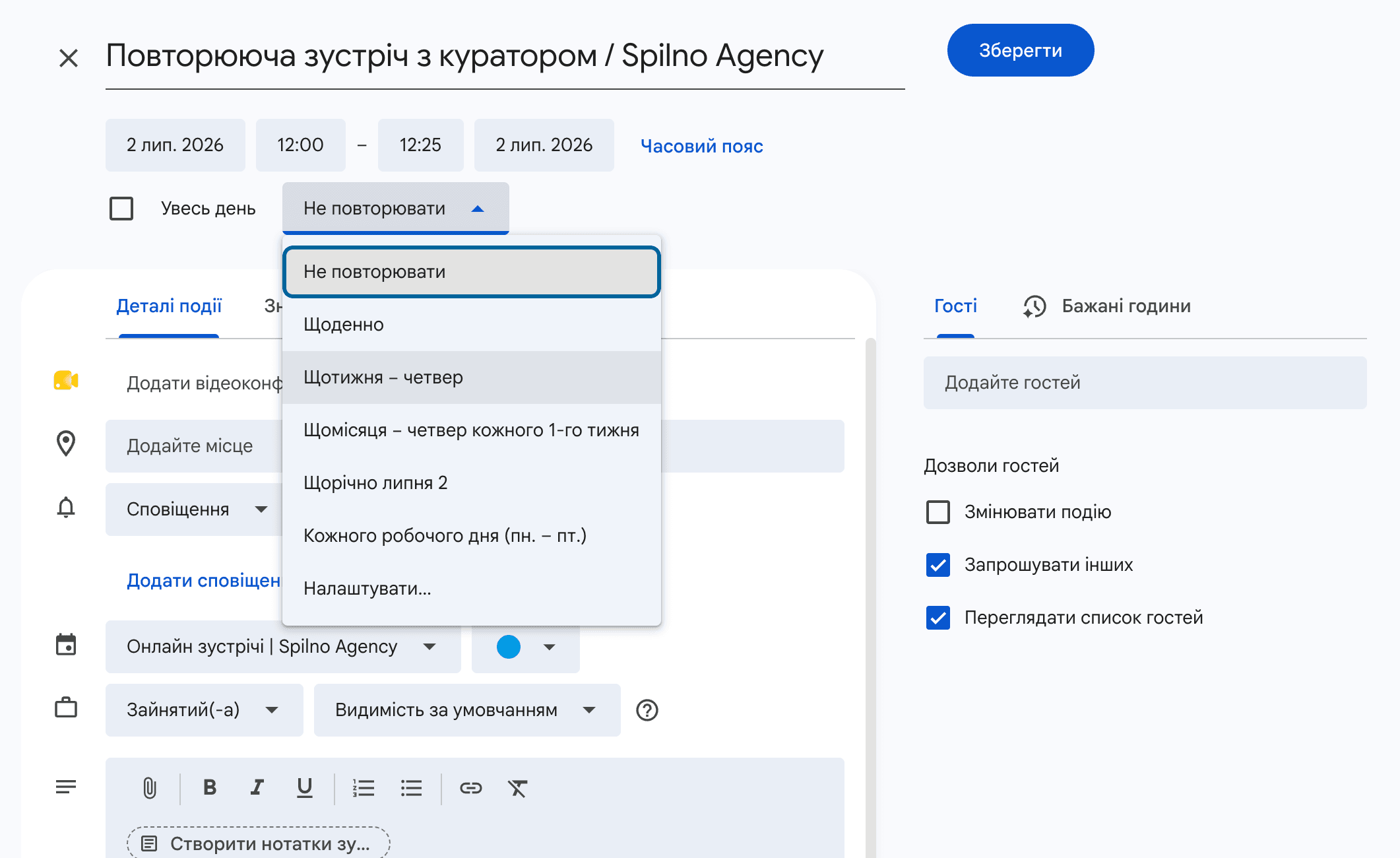Image resolution: width=1400 pixels, height=858 pixels.
Task: Click the description lines icon
Action: (x=66, y=787)
